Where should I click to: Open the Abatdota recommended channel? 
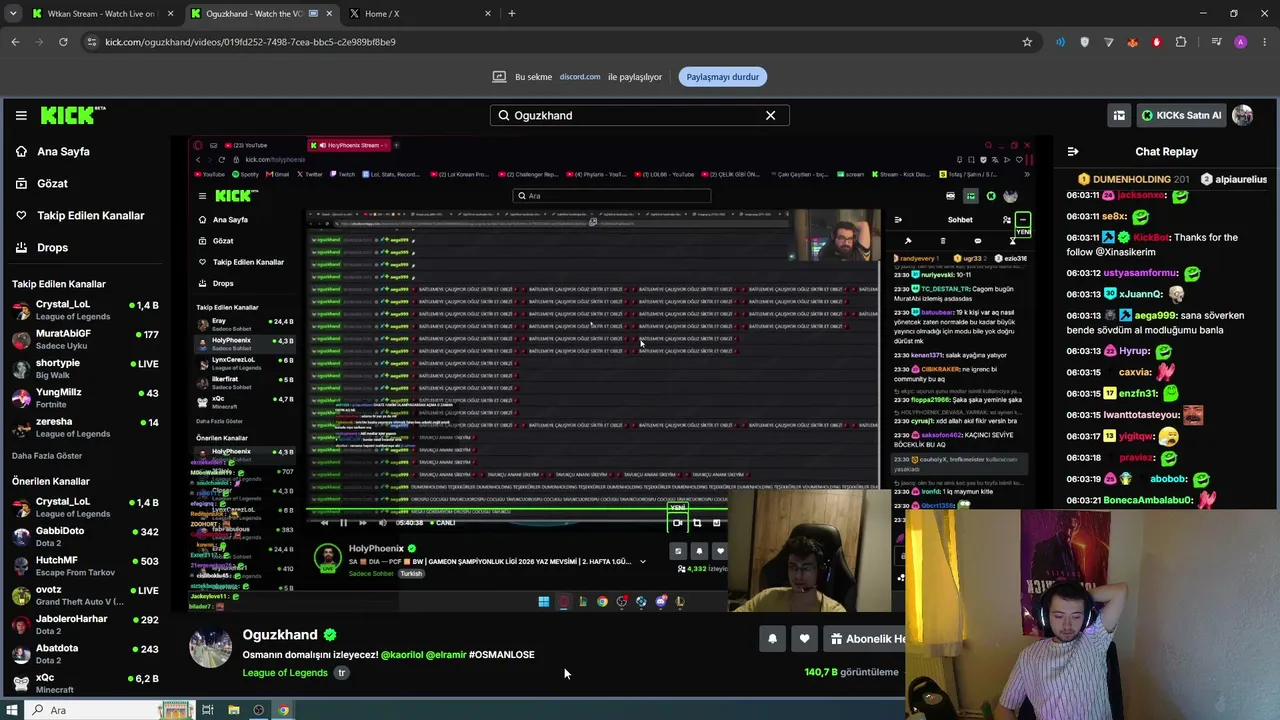click(85, 653)
